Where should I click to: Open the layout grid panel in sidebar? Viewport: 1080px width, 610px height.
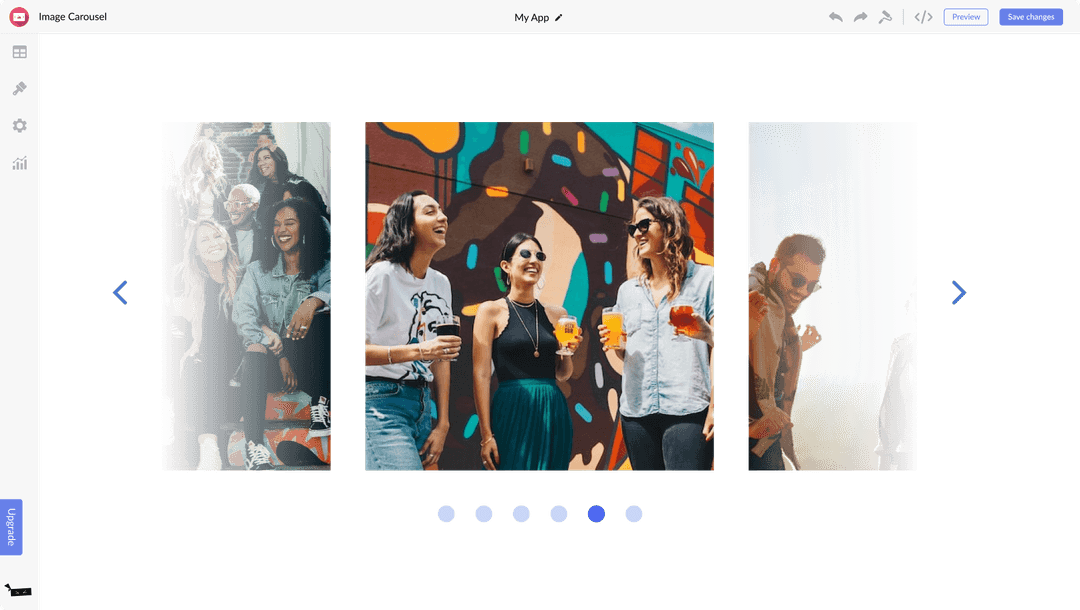[x=19, y=52]
